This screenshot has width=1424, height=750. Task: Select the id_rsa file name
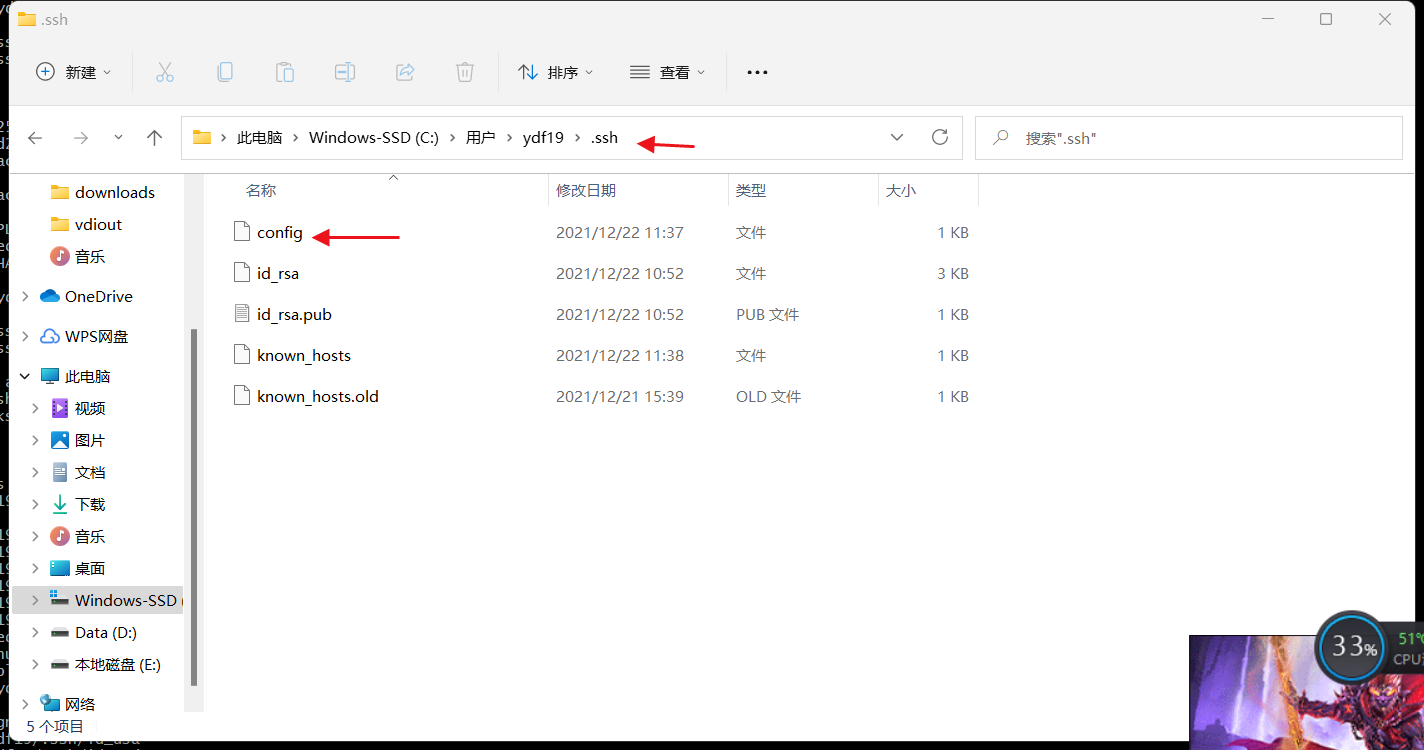click(278, 273)
